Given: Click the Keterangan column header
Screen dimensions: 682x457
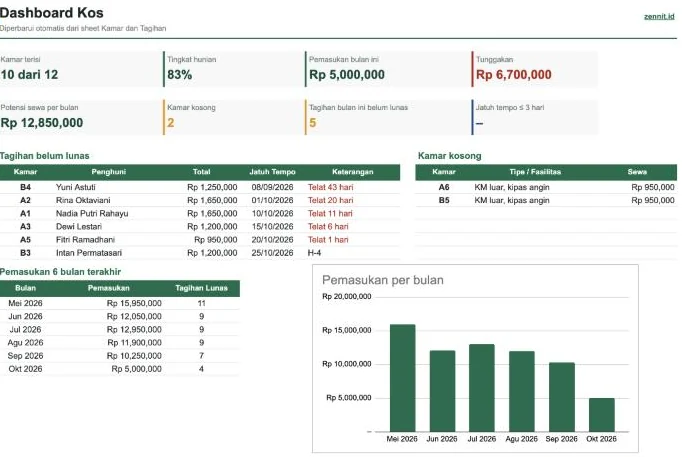Looking at the screenshot, I should [353, 172].
